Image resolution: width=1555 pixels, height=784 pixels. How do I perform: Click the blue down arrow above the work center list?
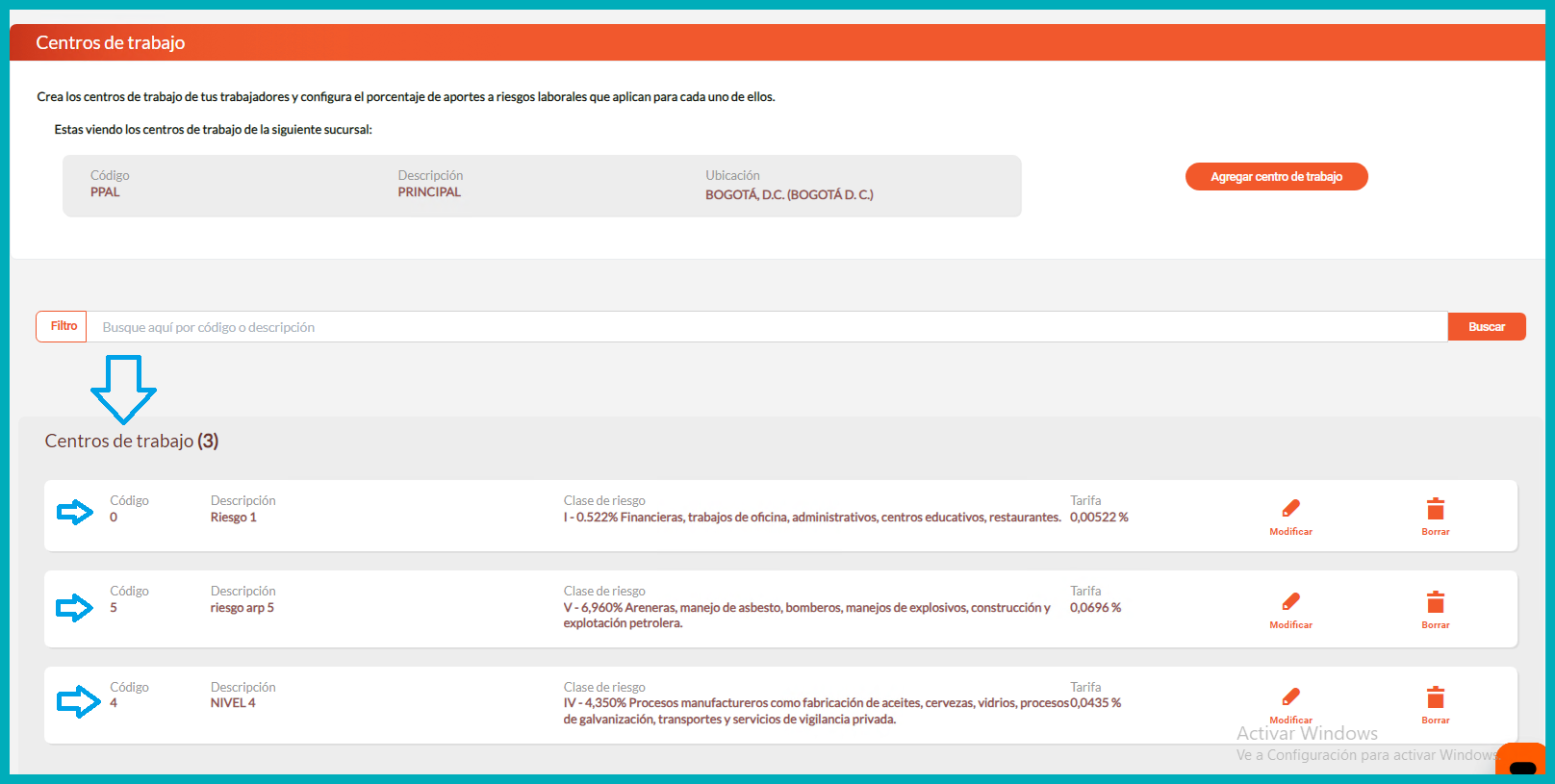point(123,389)
